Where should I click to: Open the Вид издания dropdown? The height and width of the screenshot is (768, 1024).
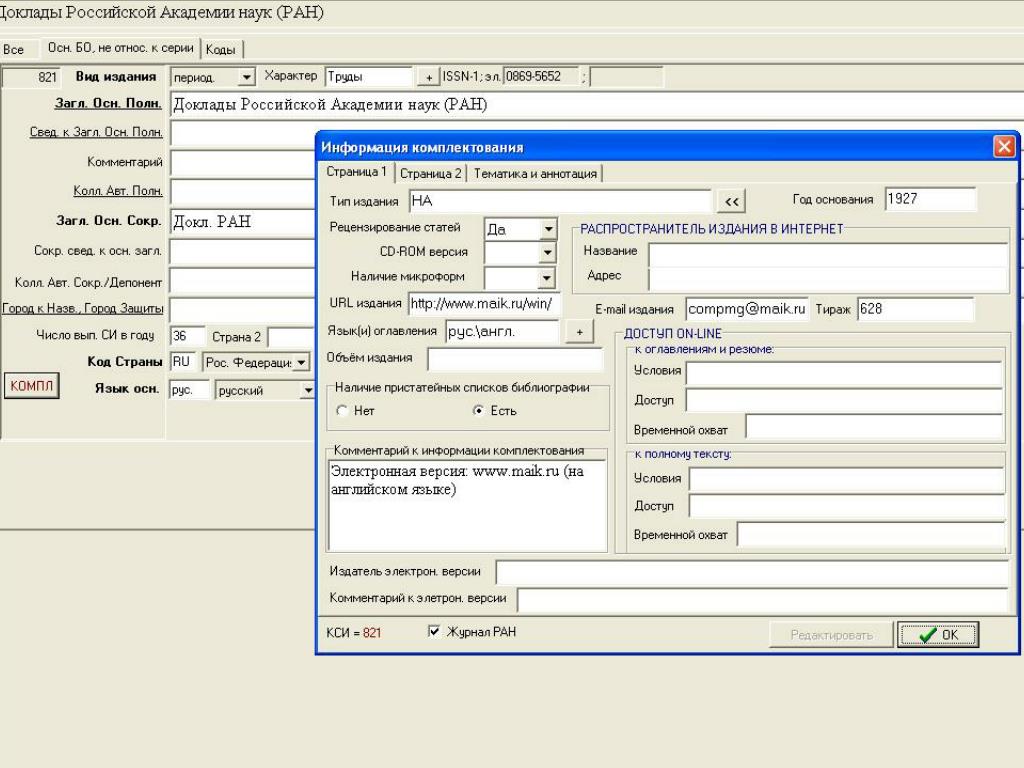pyautogui.click(x=246, y=77)
